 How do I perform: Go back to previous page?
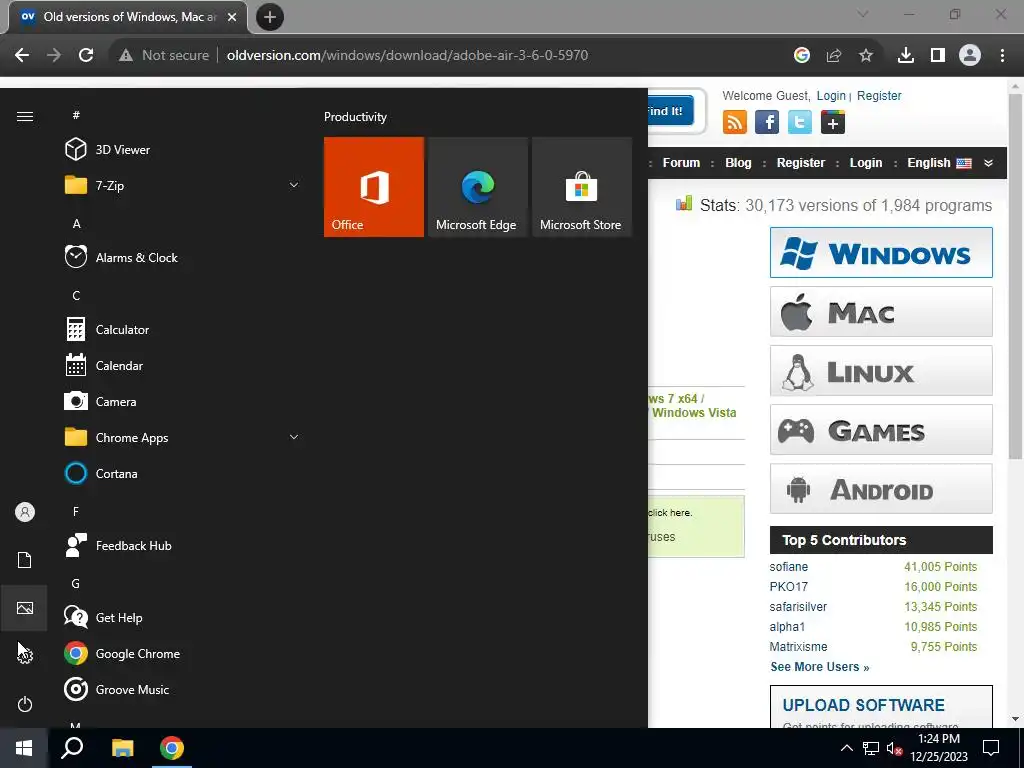tap(22, 56)
